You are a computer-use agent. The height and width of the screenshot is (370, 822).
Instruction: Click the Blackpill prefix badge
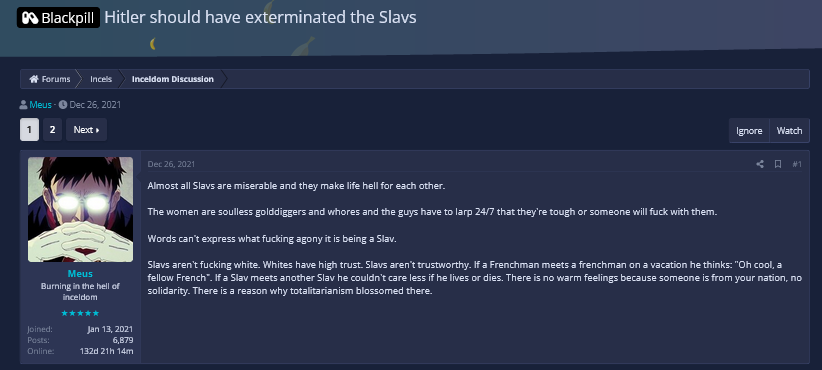coord(58,18)
